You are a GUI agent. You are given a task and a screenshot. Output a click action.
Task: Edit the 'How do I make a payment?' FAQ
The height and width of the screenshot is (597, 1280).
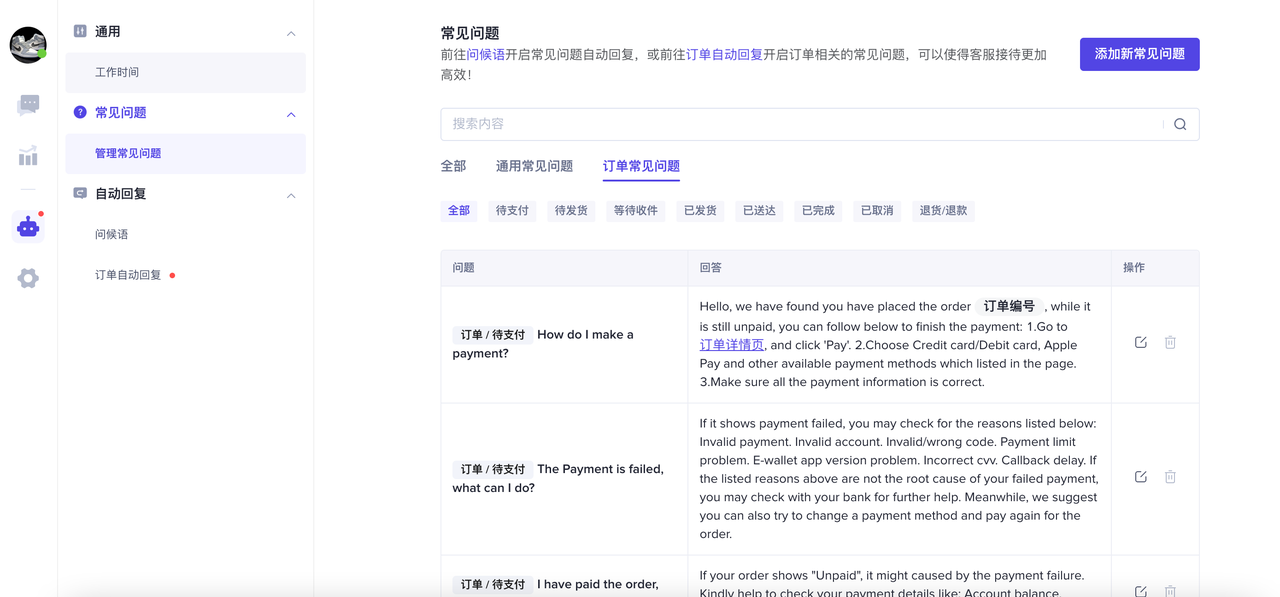point(1141,343)
